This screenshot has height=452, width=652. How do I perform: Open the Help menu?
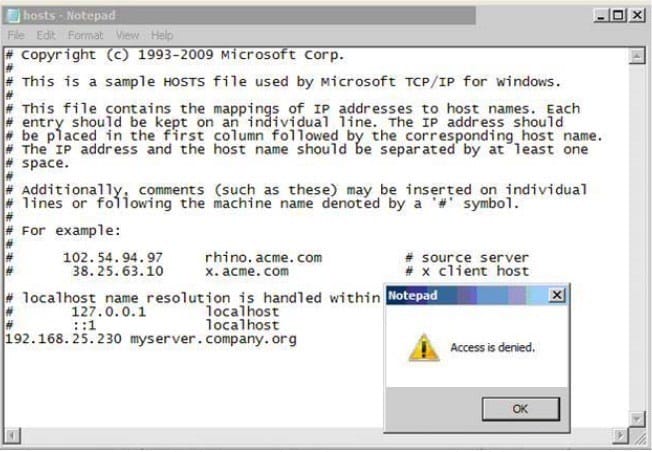(162, 35)
